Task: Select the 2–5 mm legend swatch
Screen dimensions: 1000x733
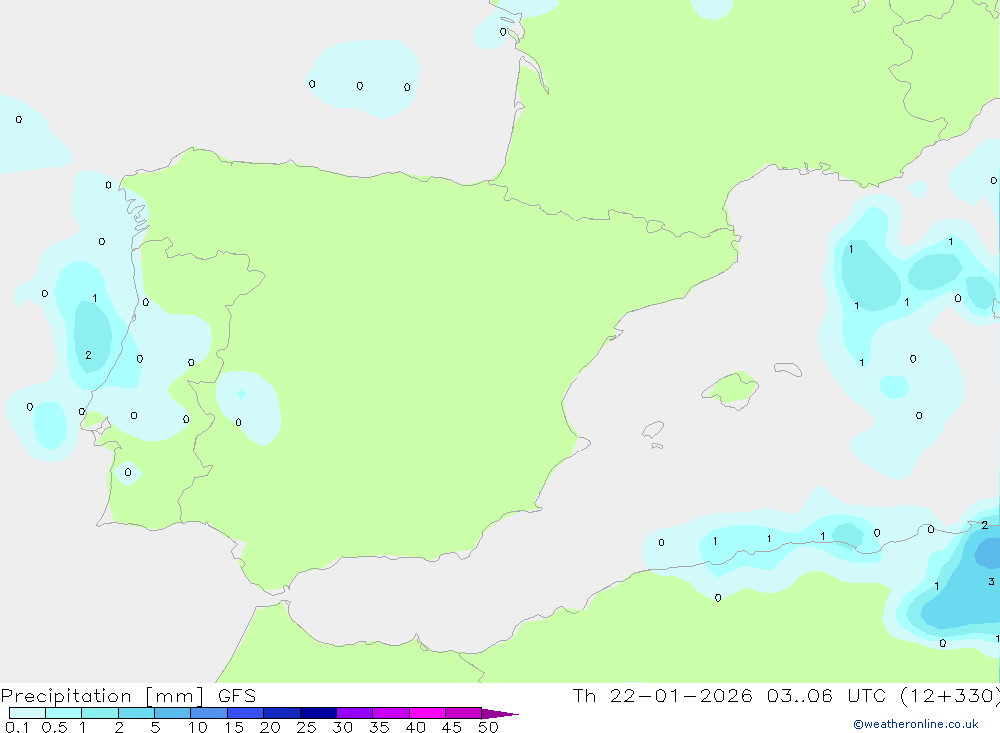Action: pyautogui.click(x=136, y=713)
